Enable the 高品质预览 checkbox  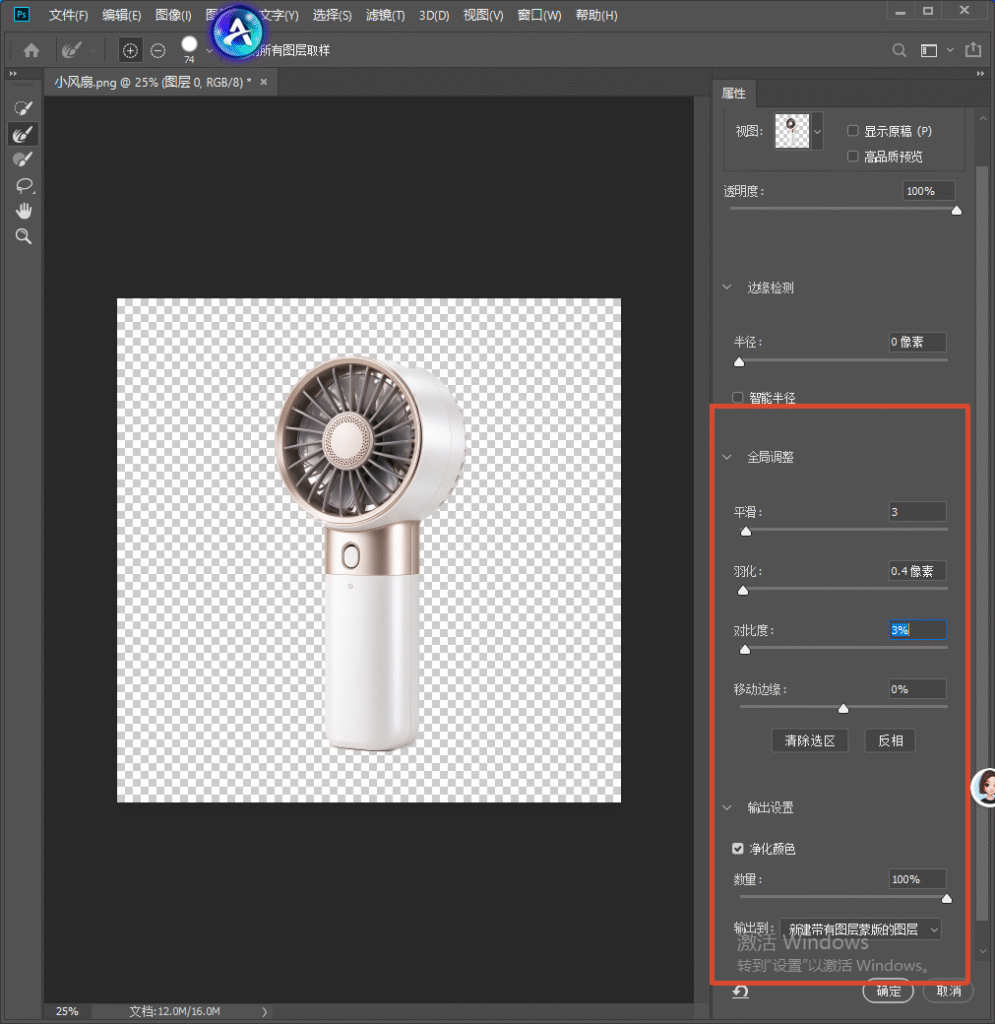point(853,156)
